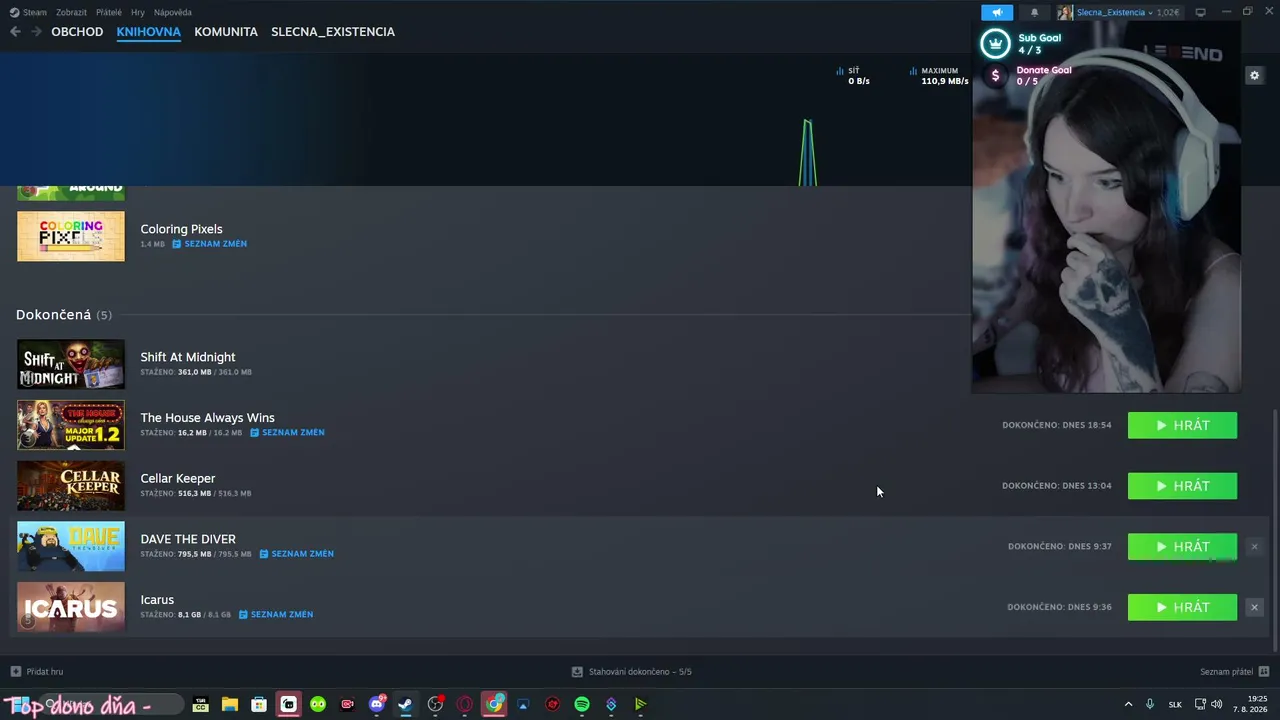Go to the OBCHOD tab
Screen dimensions: 1280x720
(77, 32)
